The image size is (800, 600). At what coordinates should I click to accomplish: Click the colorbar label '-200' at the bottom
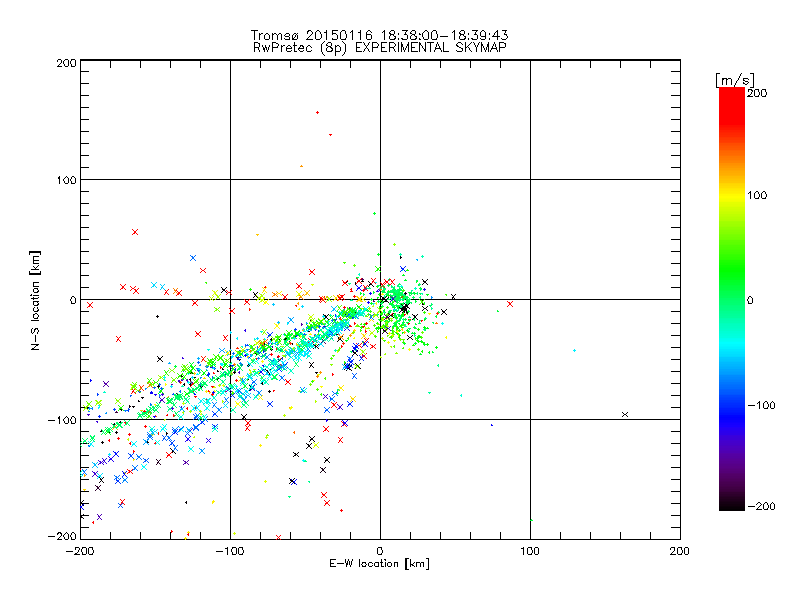click(761, 506)
